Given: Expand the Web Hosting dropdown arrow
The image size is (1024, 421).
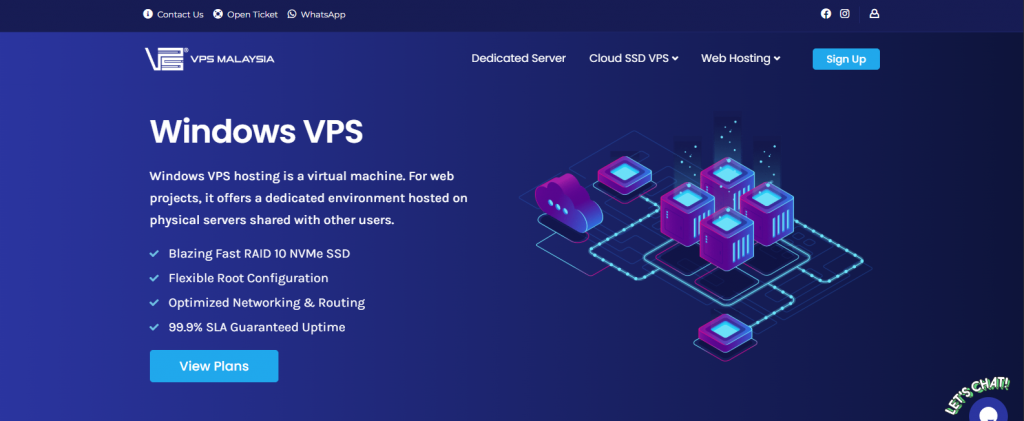Looking at the screenshot, I should 777,59.
